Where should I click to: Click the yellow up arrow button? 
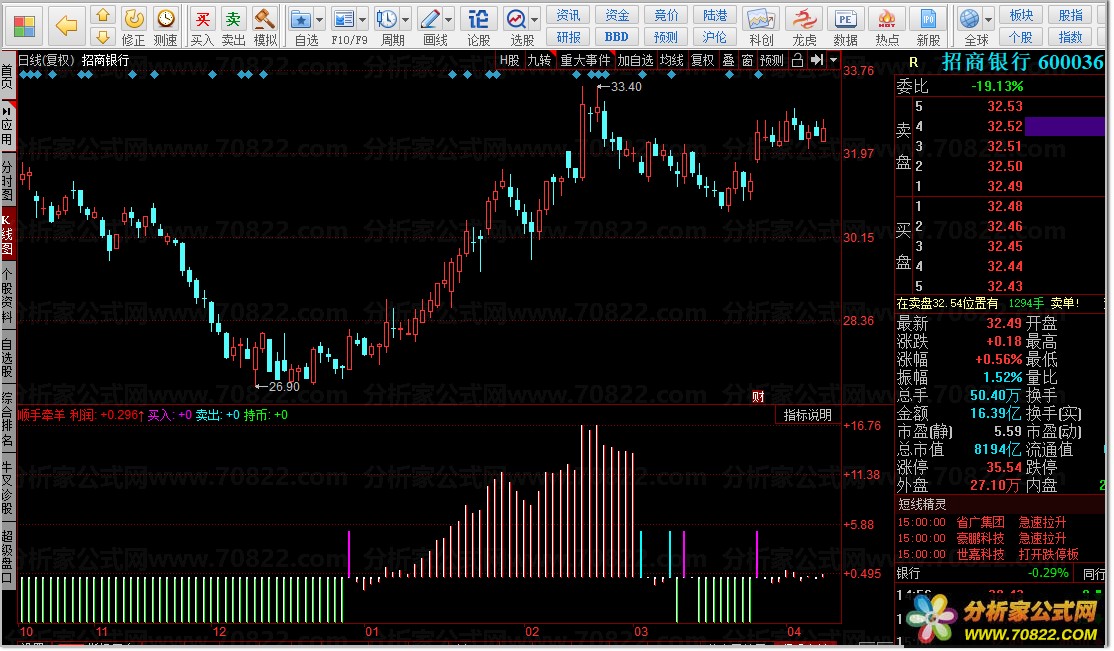pyautogui.click(x=103, y=16)
